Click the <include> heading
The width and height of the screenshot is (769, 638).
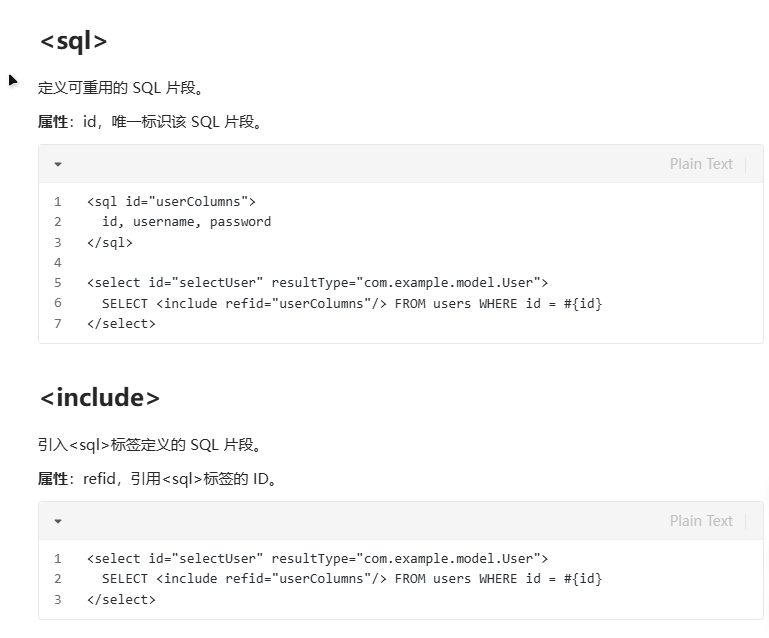click(x=100, y=397)
